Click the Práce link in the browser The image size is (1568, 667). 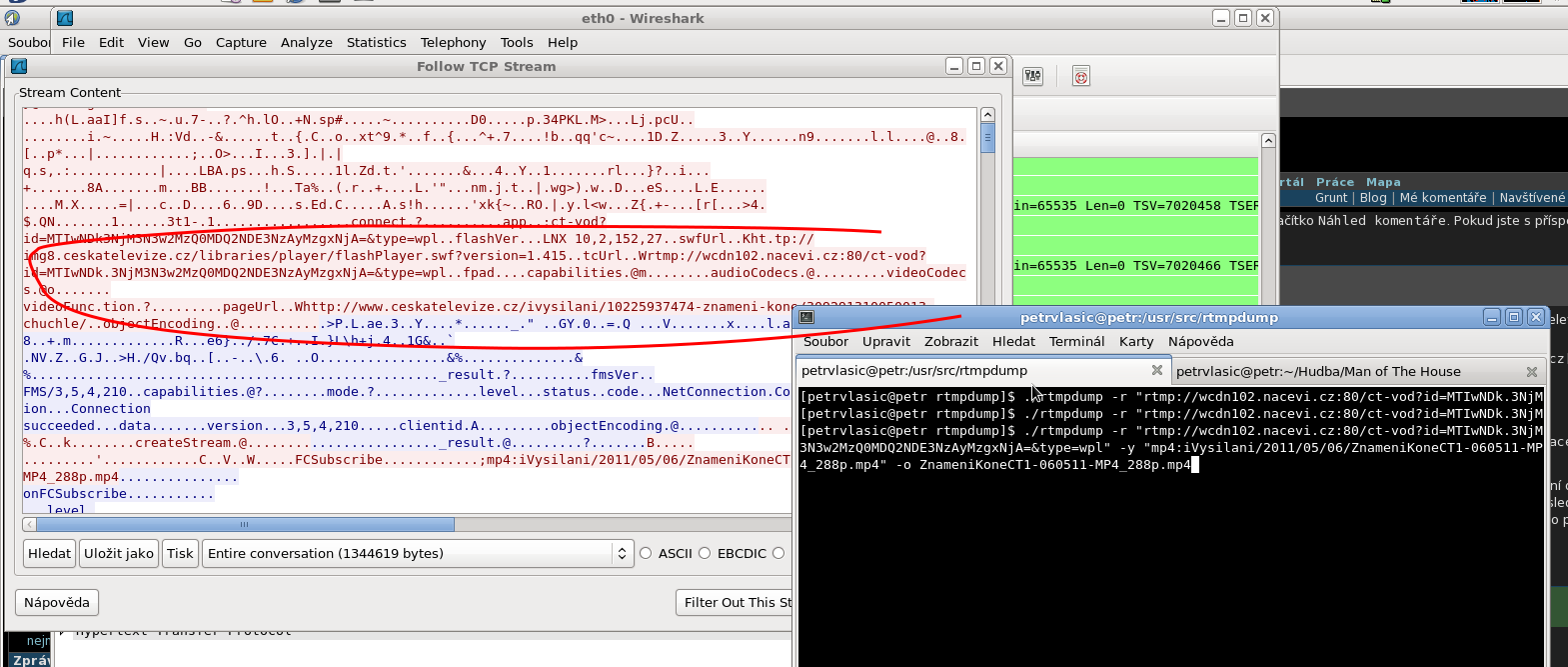[1334, 182]
